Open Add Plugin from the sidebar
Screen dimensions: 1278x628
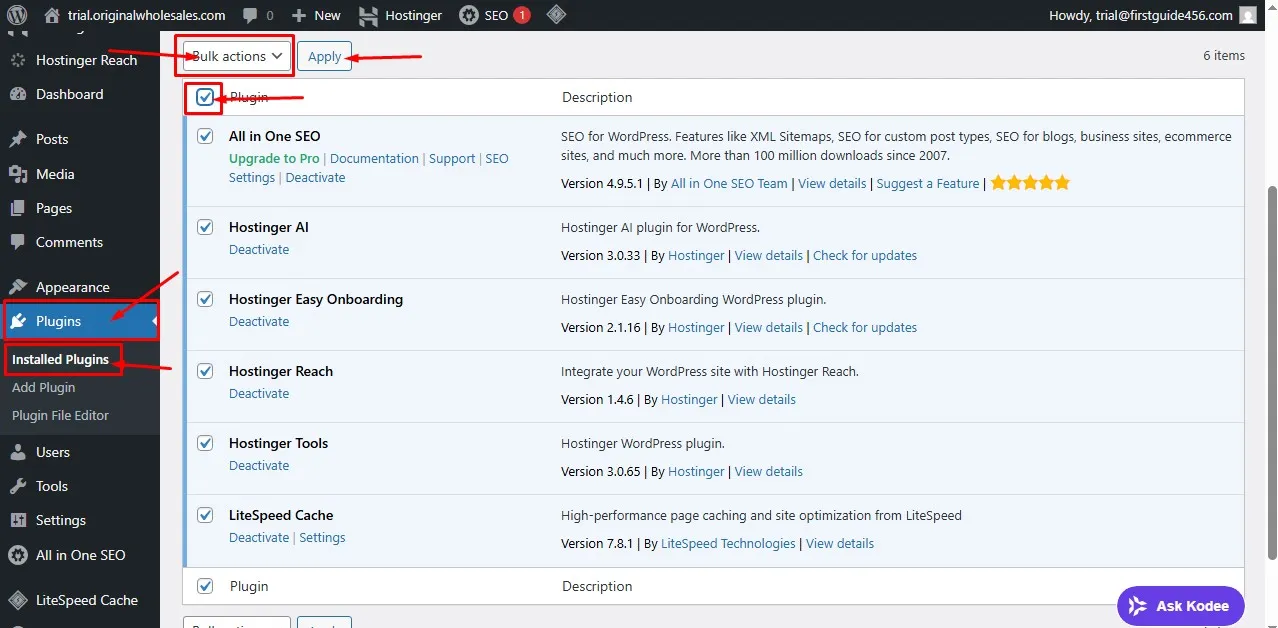(43, 387)
